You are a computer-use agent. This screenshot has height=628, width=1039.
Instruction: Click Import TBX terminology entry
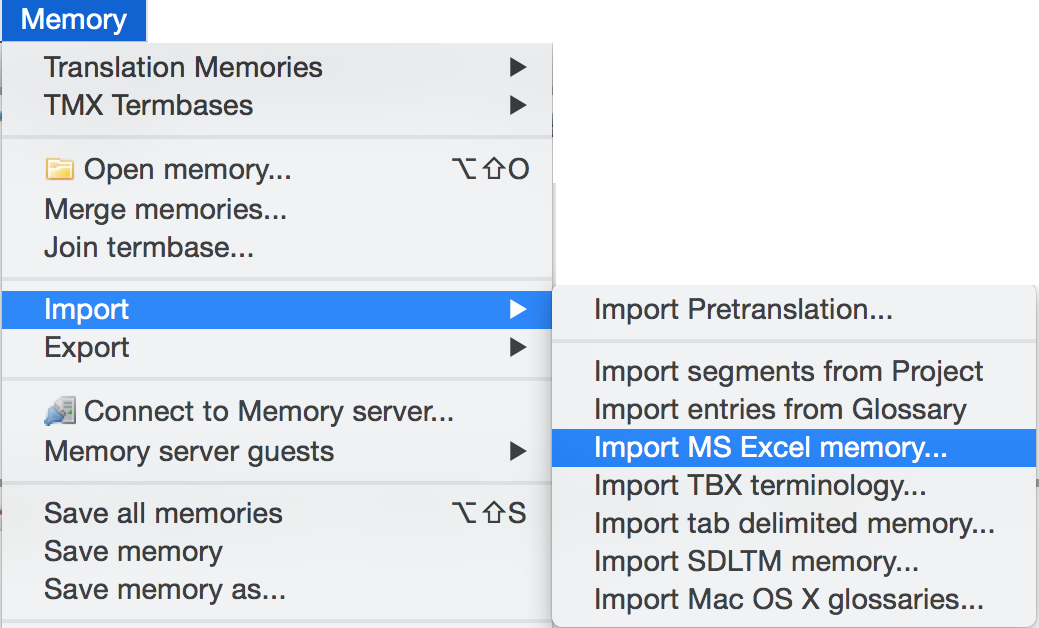pyautogui.click(x=760, y=485)
